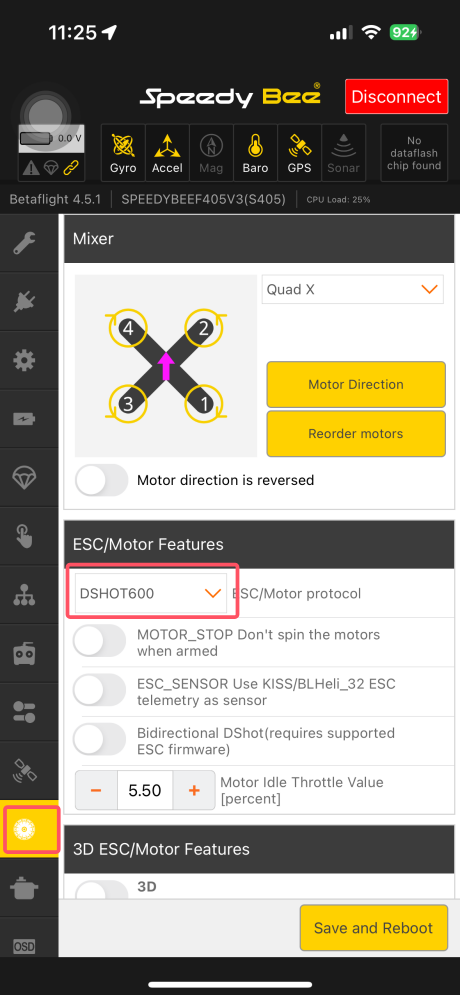Open the Quad X mixer dropdown

(x=352, y=289)
